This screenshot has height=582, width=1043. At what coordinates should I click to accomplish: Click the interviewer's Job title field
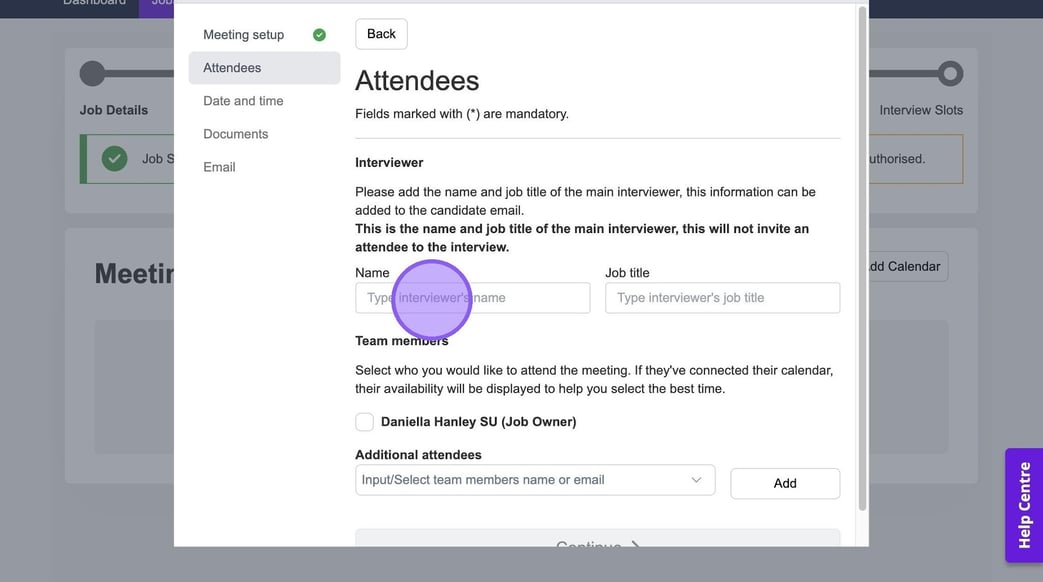coord(722,298)
